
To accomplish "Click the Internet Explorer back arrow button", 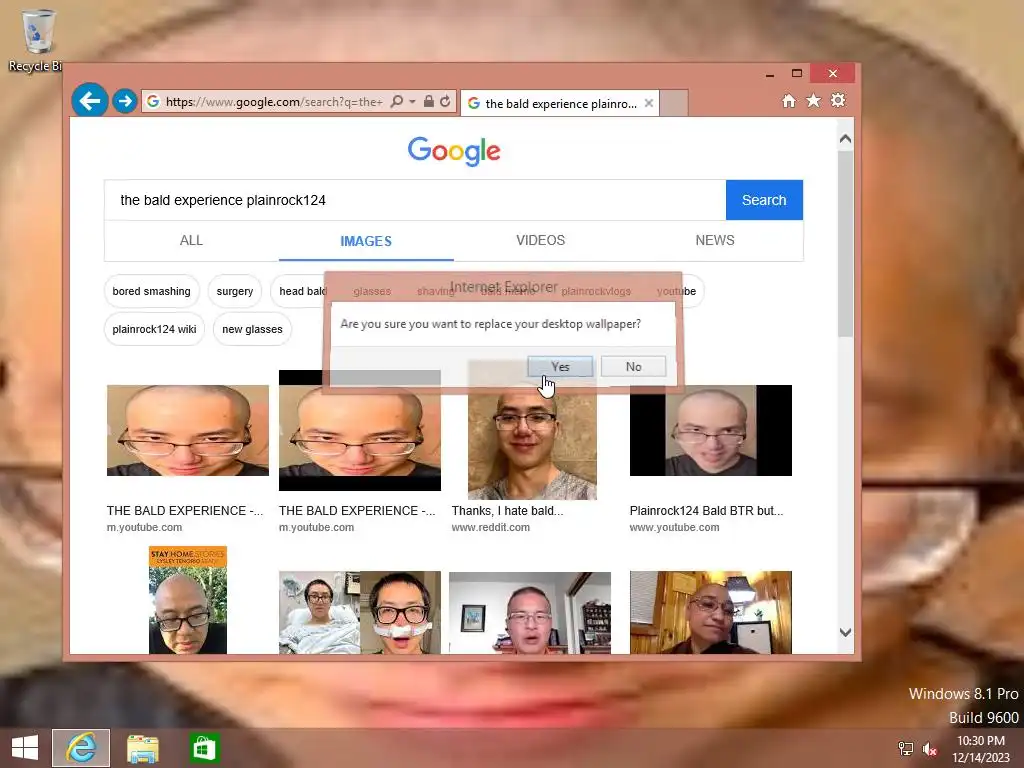I will (x=89, y=101).
